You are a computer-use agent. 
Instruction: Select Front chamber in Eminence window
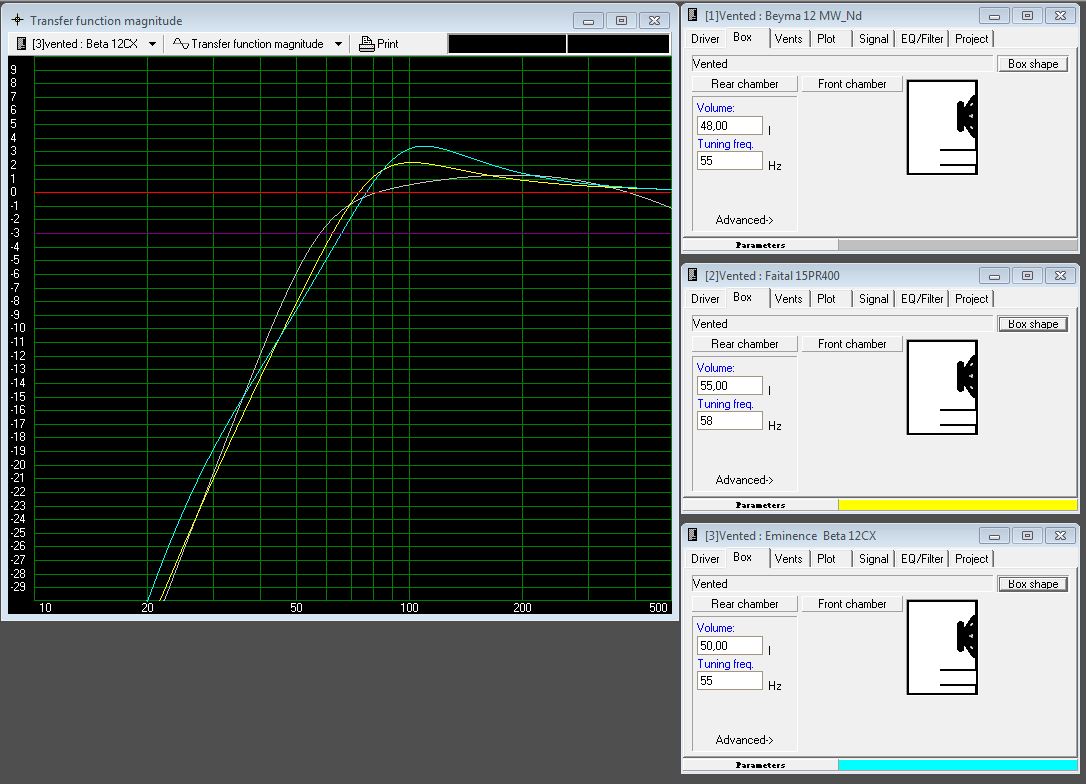852,603
